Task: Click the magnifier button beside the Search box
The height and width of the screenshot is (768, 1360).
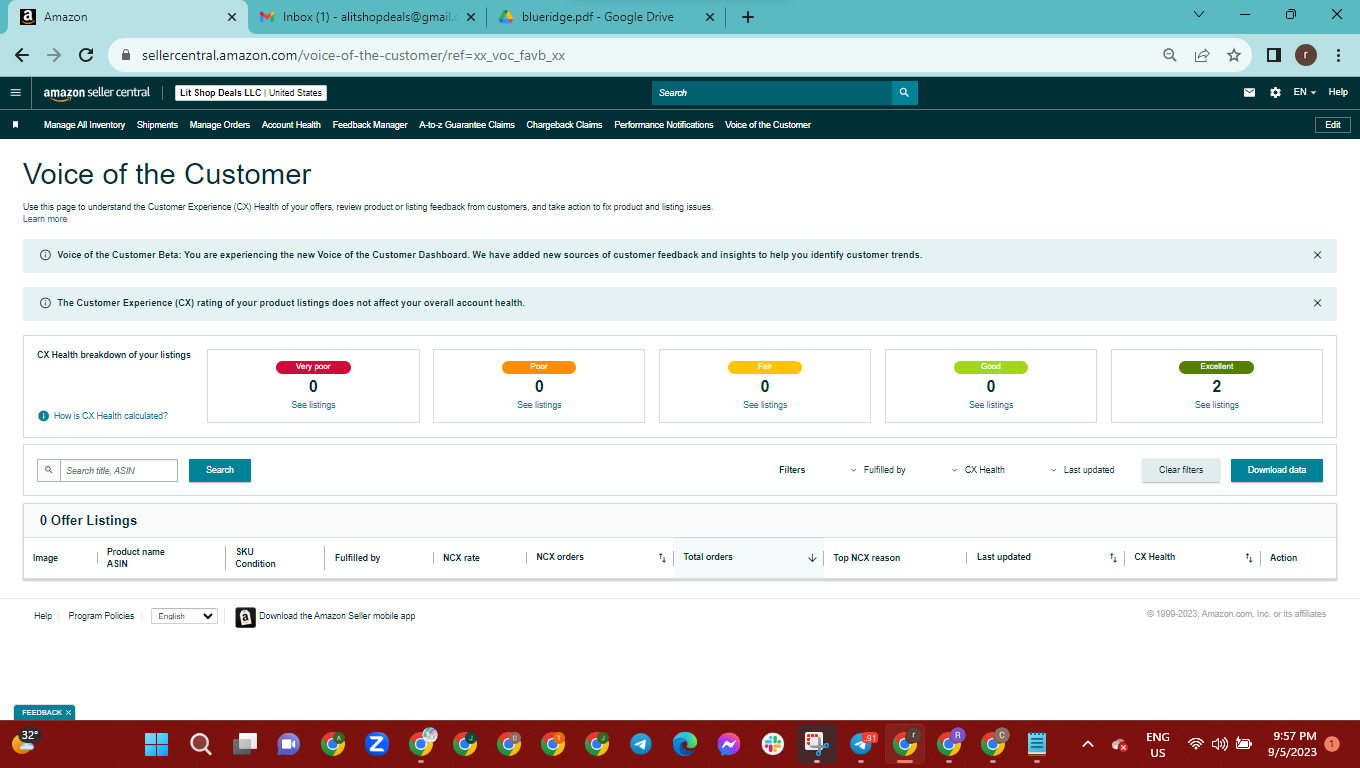Action: pyautogui.click(x=904, y=93)
